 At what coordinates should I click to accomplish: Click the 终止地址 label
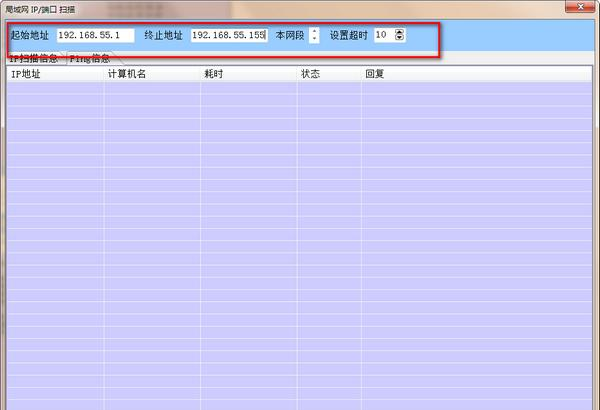click(x=163, y=35)
